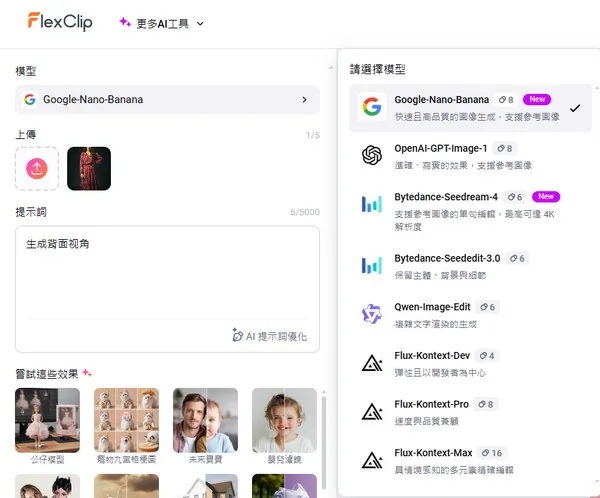Select the Bytedance-Seedream-4 model

[470, 211]
